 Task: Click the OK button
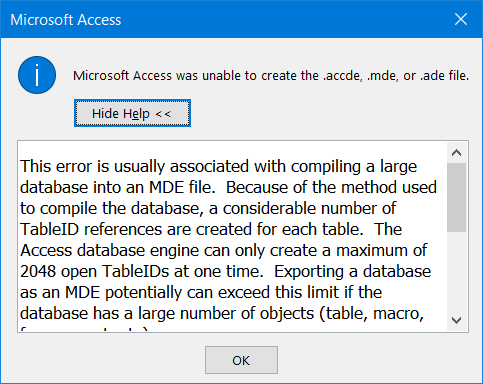click(x=241, y=360)
